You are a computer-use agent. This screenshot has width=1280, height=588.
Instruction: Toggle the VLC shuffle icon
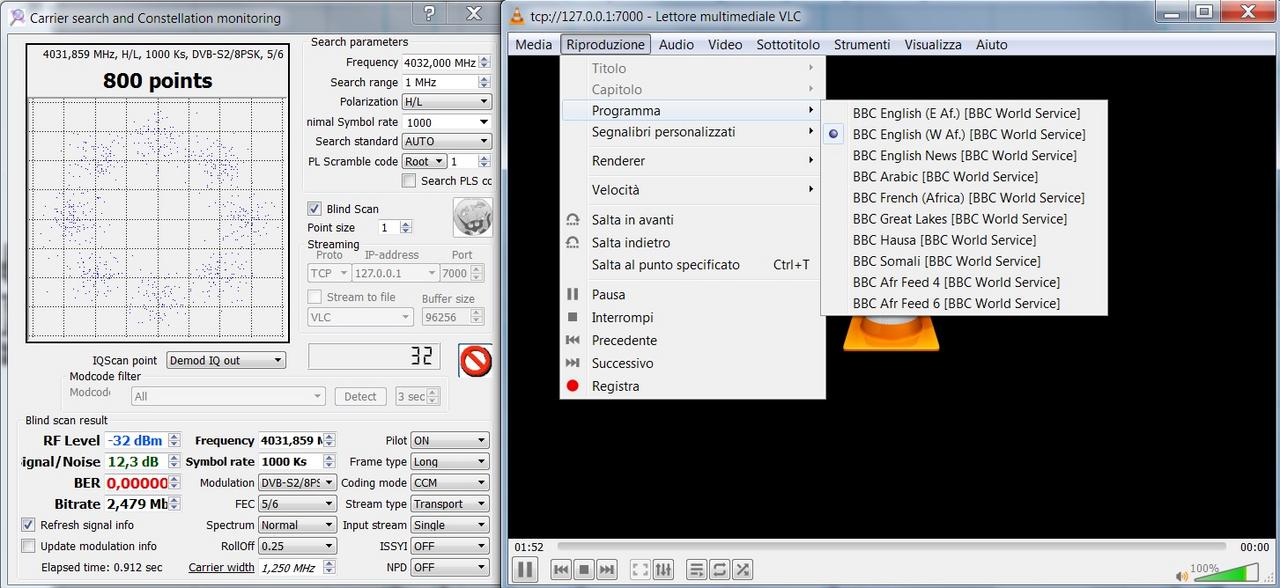742,570
